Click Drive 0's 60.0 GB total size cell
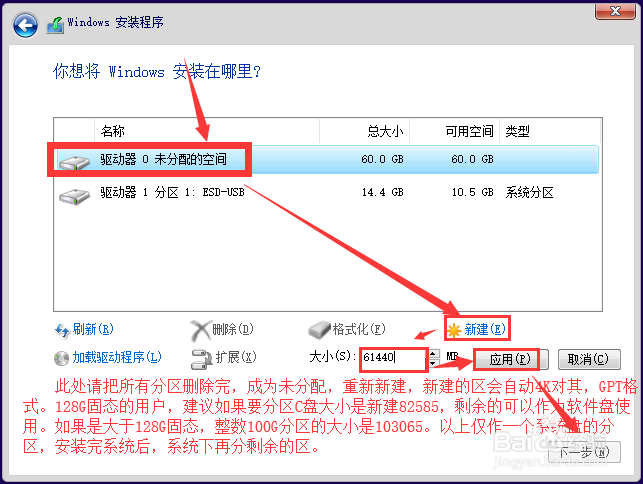Viewport: 643px width, 484px height. click(x=383, y=159)
